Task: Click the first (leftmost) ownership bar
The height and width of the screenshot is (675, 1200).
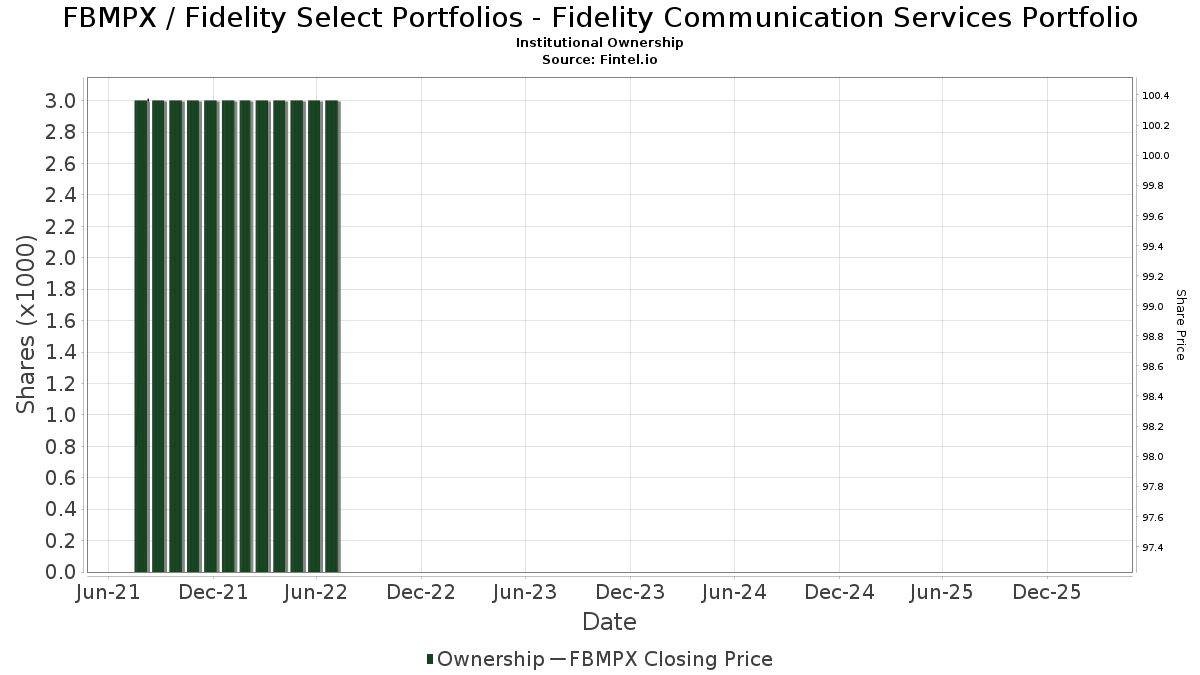Action: click(x=141, y=336)
